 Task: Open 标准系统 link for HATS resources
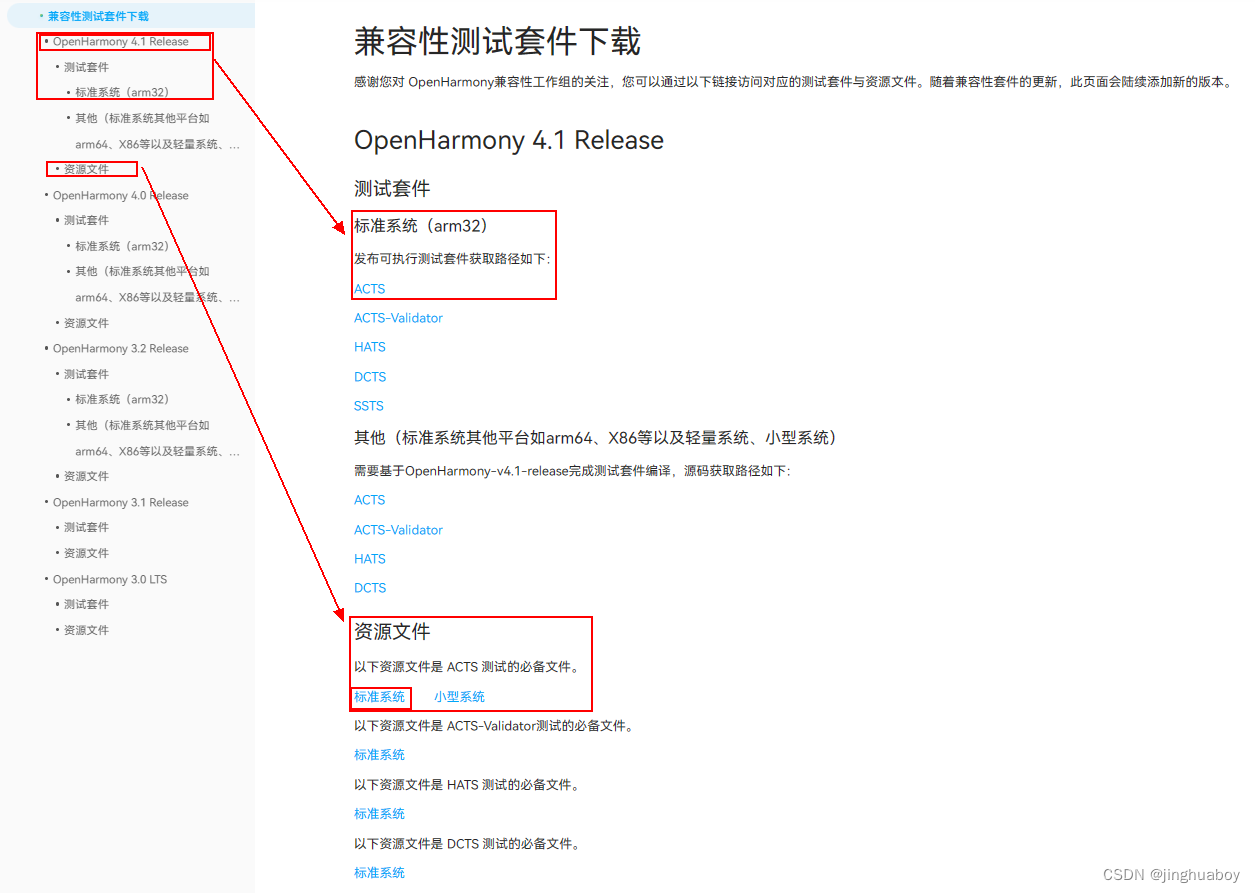pos(379,814)
